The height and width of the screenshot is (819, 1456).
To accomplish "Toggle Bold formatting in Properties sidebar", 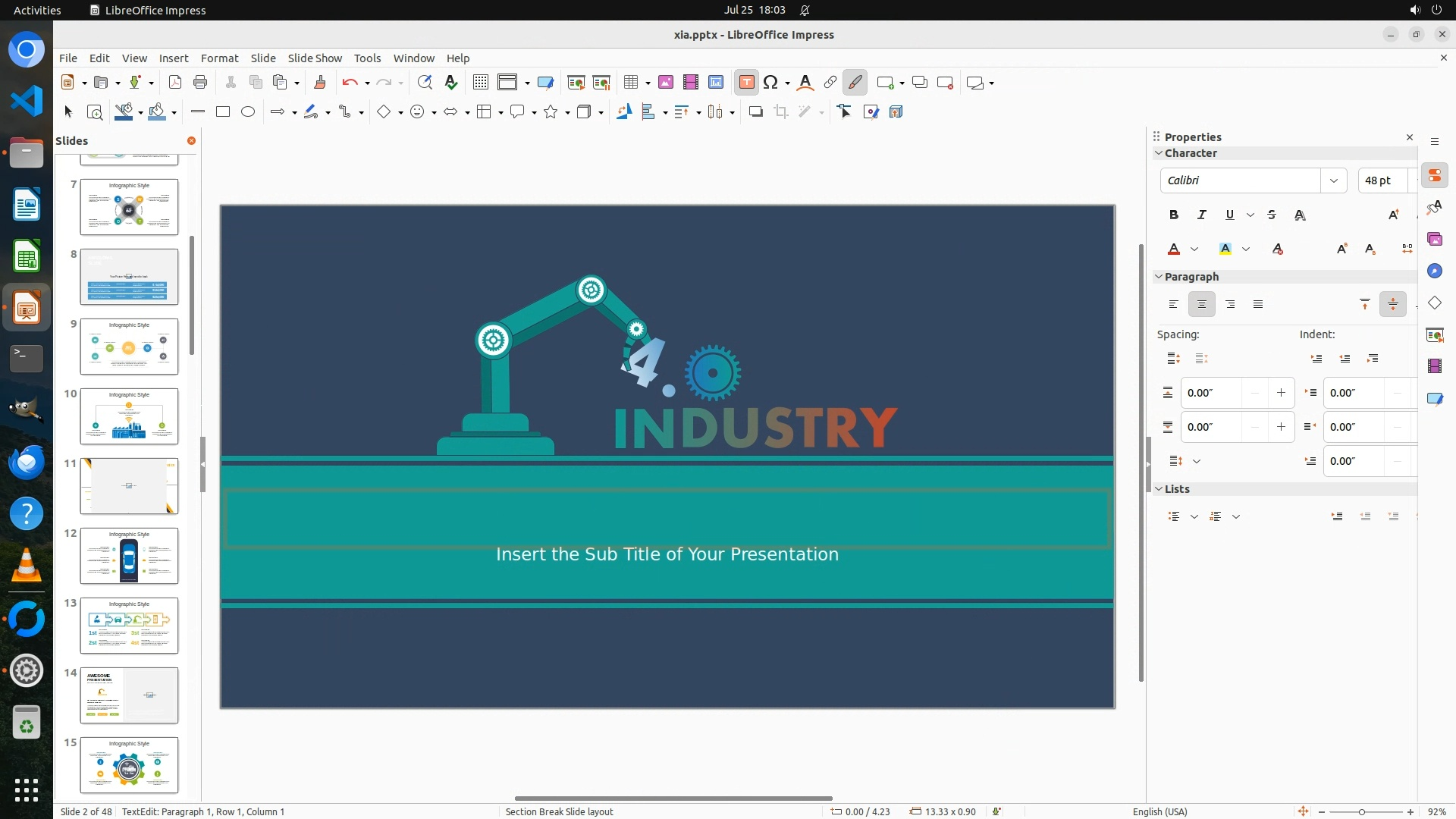I will coord(1174,215).
